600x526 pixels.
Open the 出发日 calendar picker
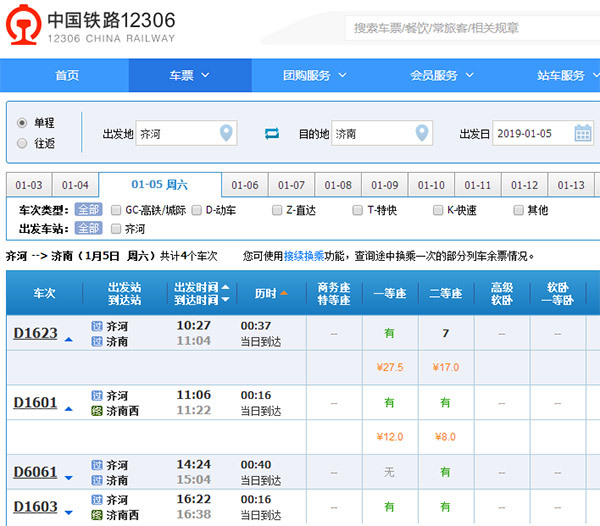pos(582,133)
